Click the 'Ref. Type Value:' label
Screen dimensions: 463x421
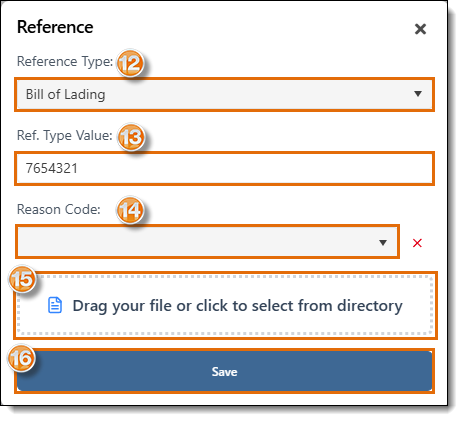65,136
